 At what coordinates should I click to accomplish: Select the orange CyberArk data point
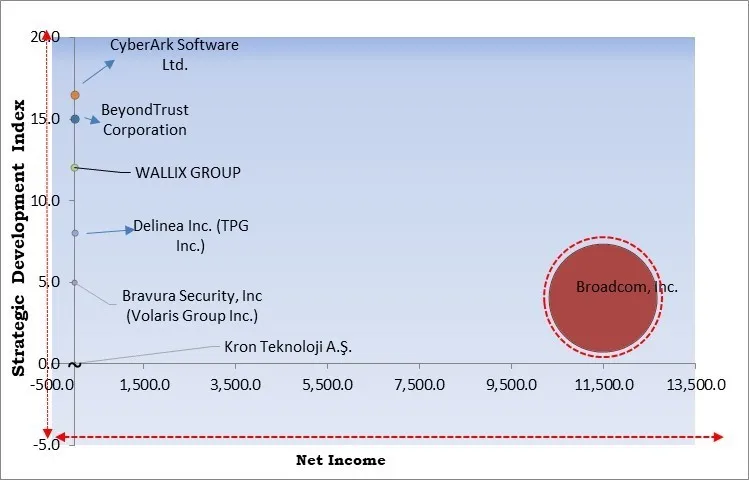[75, 96]
